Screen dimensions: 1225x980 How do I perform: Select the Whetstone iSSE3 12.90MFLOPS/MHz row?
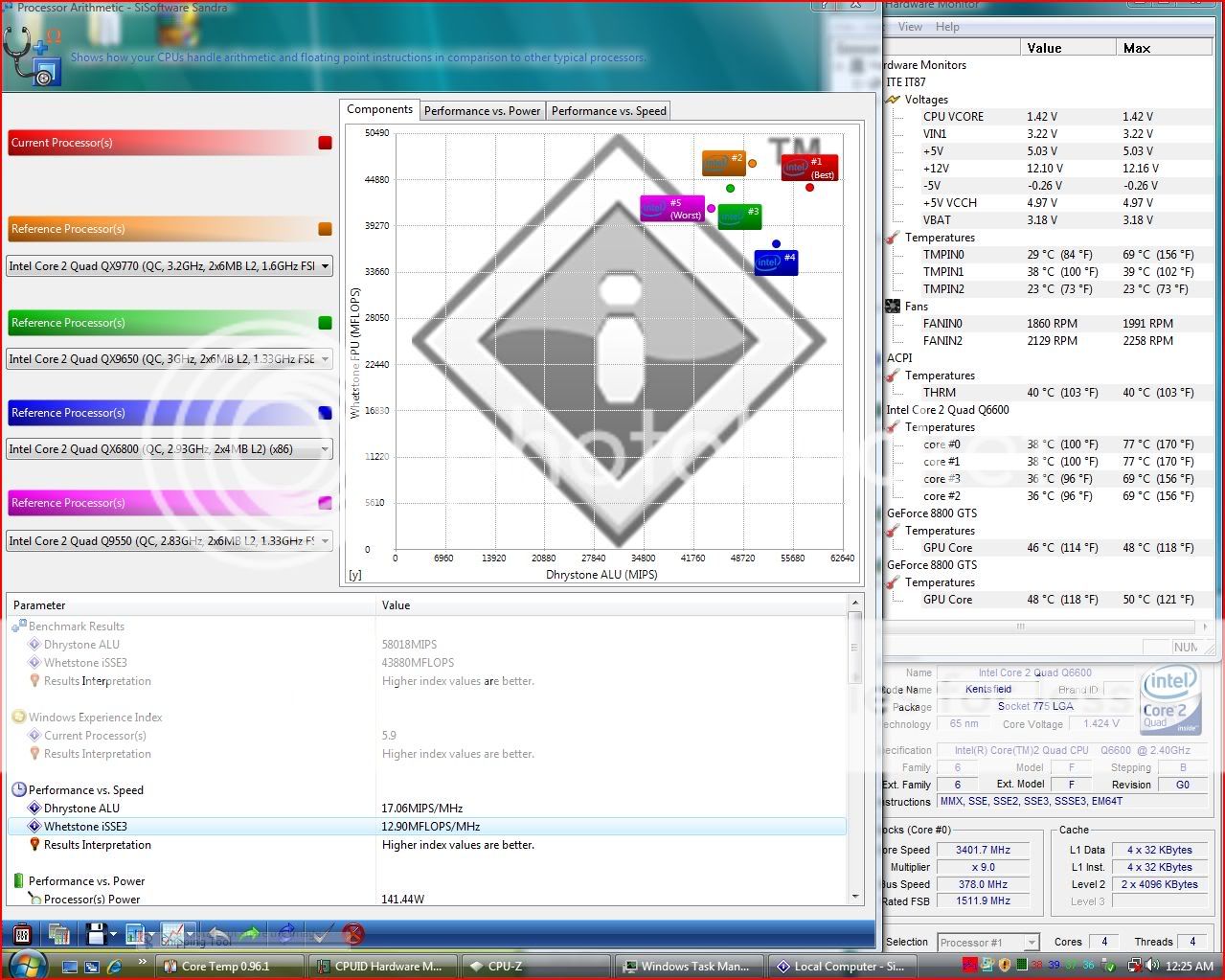point(426,827)
